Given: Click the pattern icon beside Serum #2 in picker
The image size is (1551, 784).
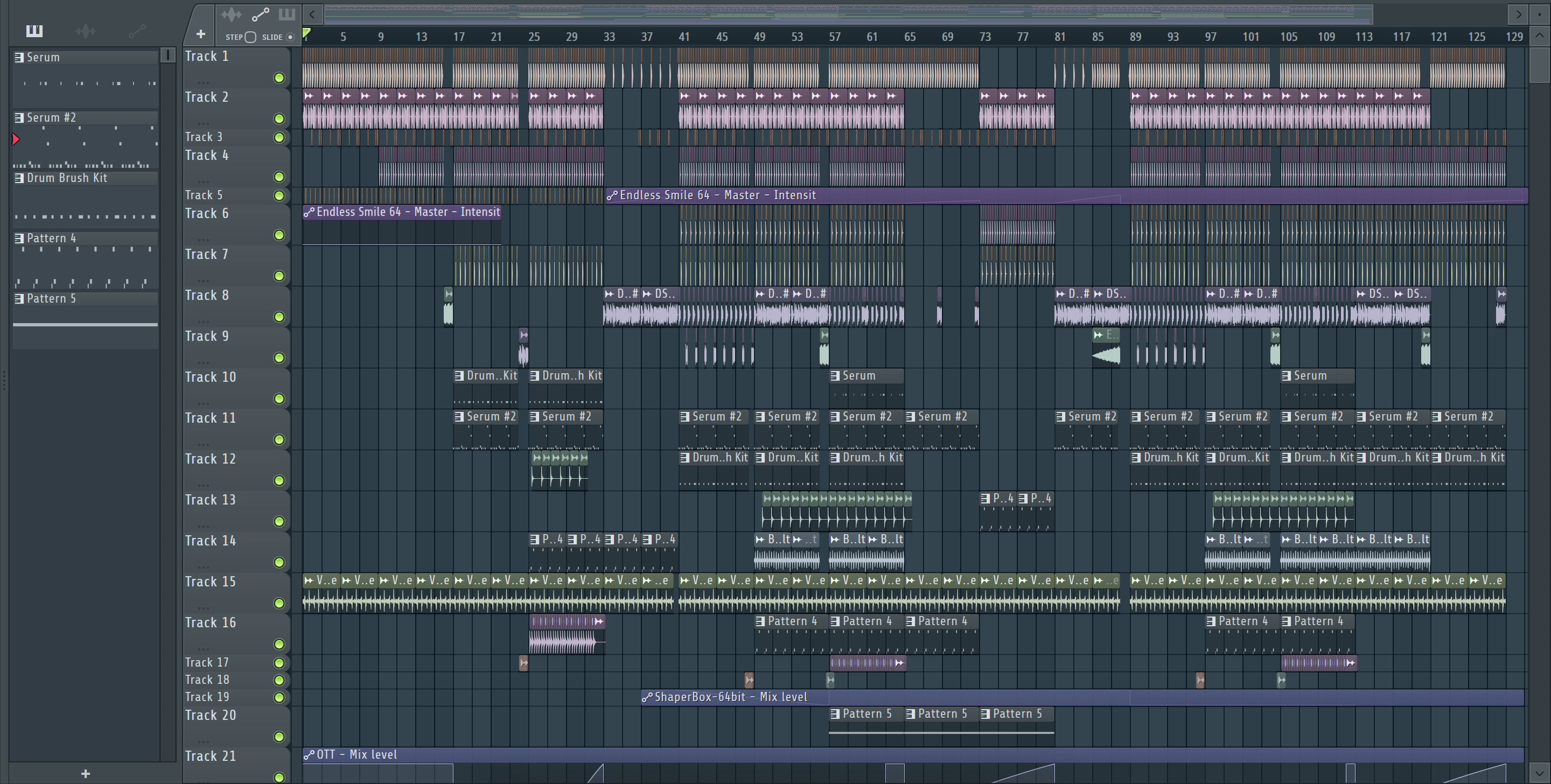Looking at the screenshot, I should coord(19,117).
